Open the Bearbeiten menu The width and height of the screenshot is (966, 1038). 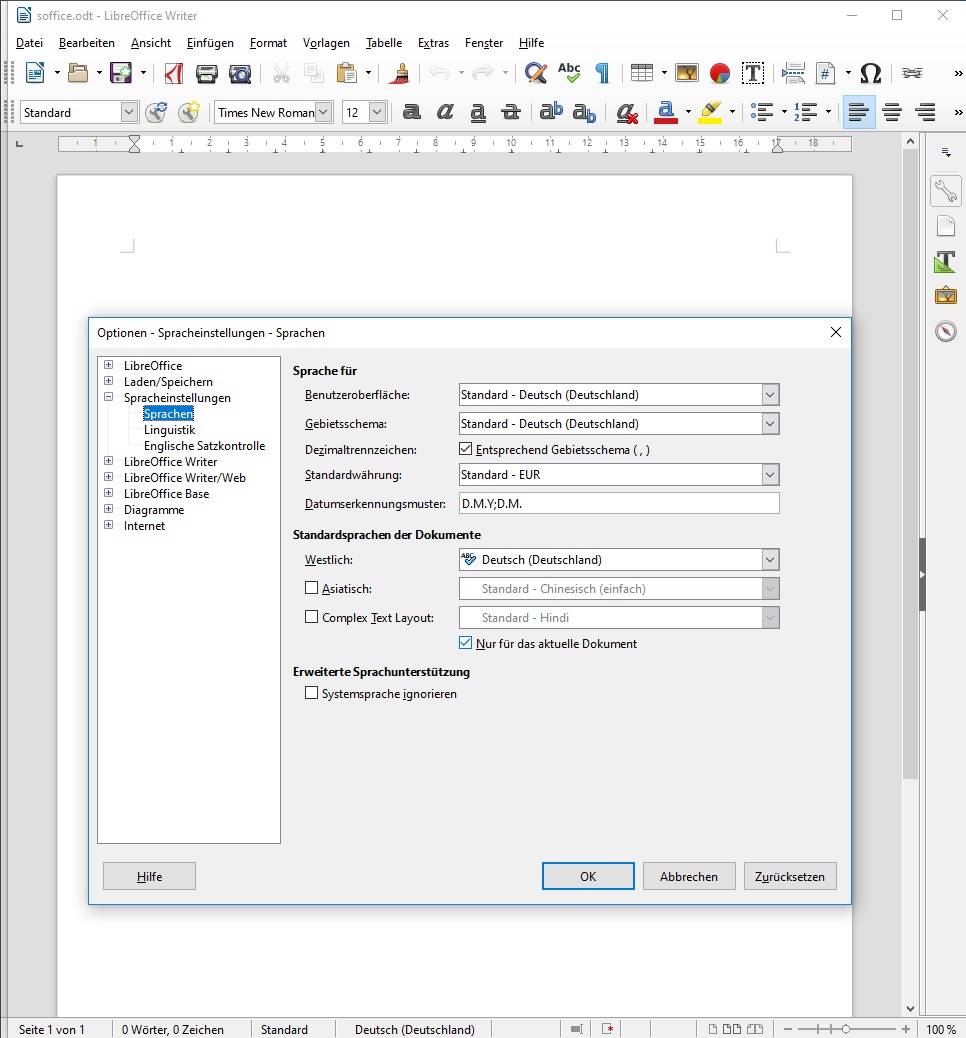click(87, 43)
